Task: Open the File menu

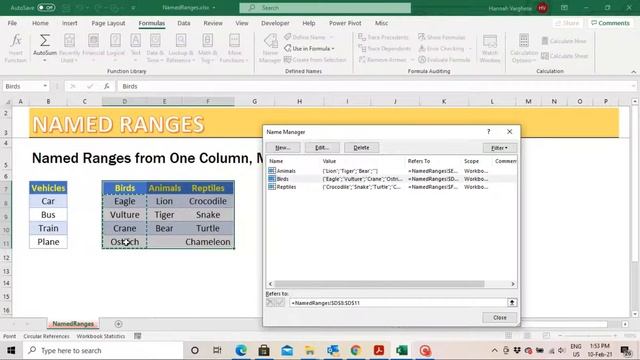Action: pos(12,23)
